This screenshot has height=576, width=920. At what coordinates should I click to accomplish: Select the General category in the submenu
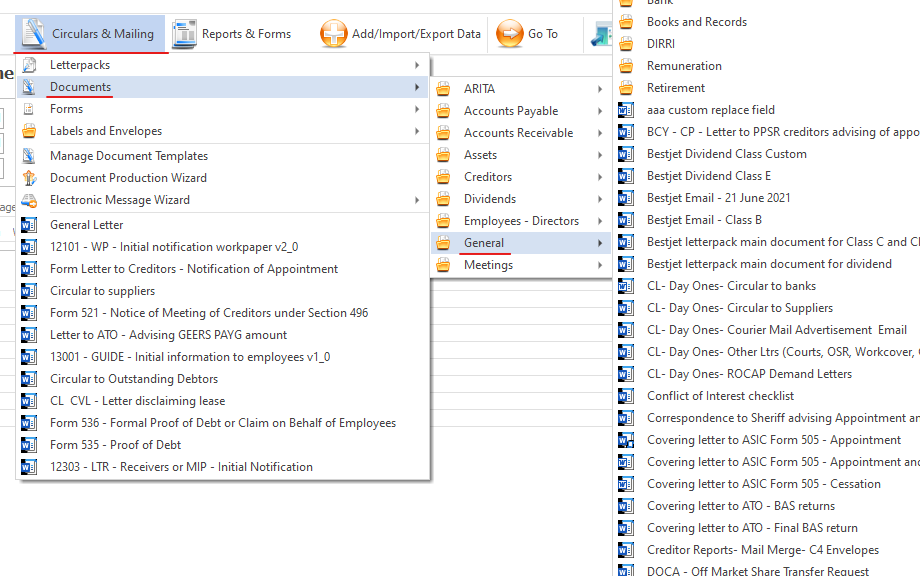pos(484,242)
